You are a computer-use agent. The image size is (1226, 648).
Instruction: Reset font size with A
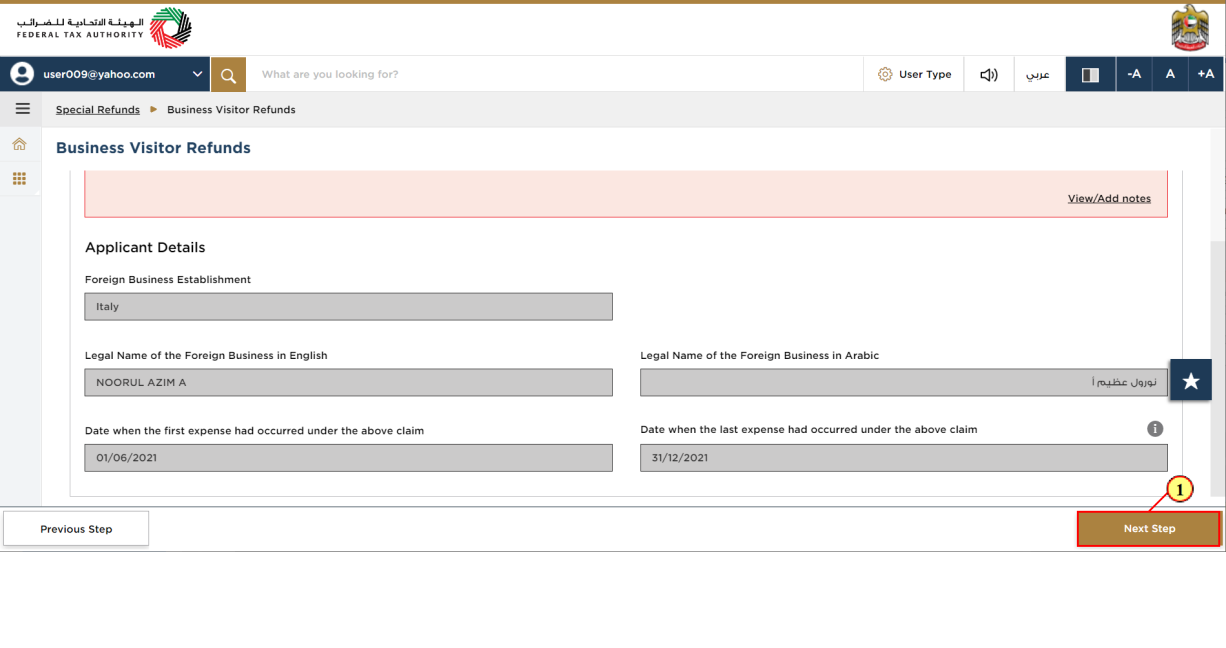(x=1170, y=74)
